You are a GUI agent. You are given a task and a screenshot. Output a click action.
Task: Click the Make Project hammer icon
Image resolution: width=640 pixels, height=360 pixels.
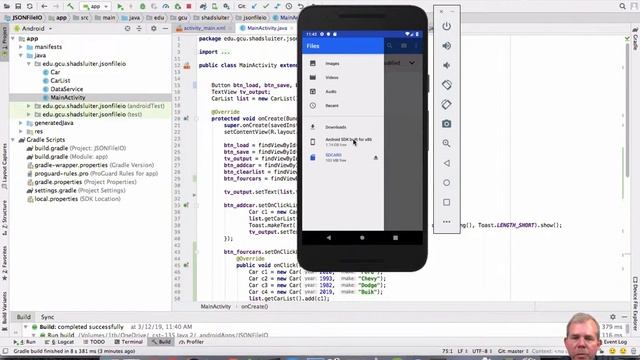(x=70, y=7)
